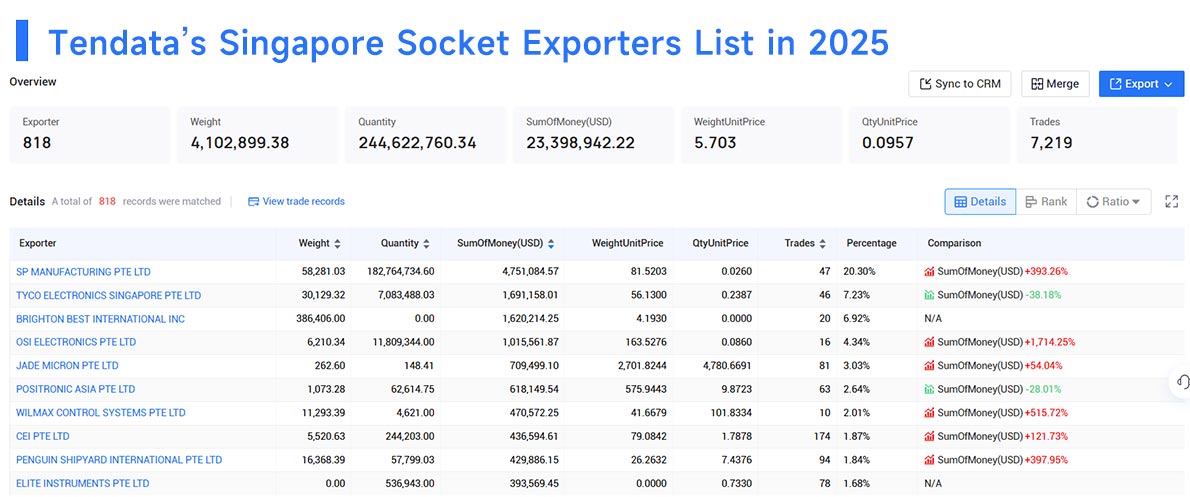Click comparison chart icon for SP MANUFACTURING

929,272
